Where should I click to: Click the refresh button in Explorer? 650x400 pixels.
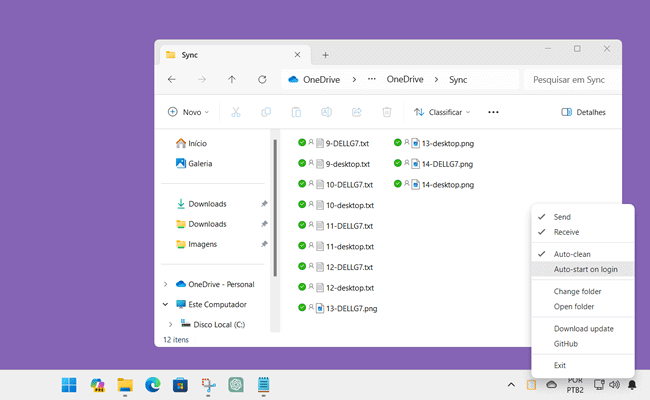[262, 79]
